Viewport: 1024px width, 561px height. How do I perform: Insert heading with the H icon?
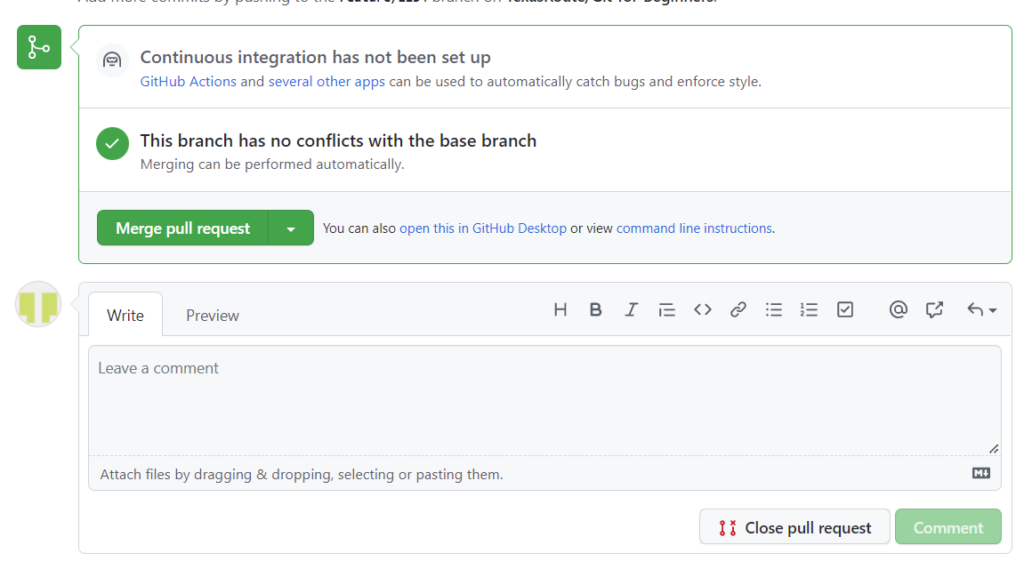click(560, 310)
